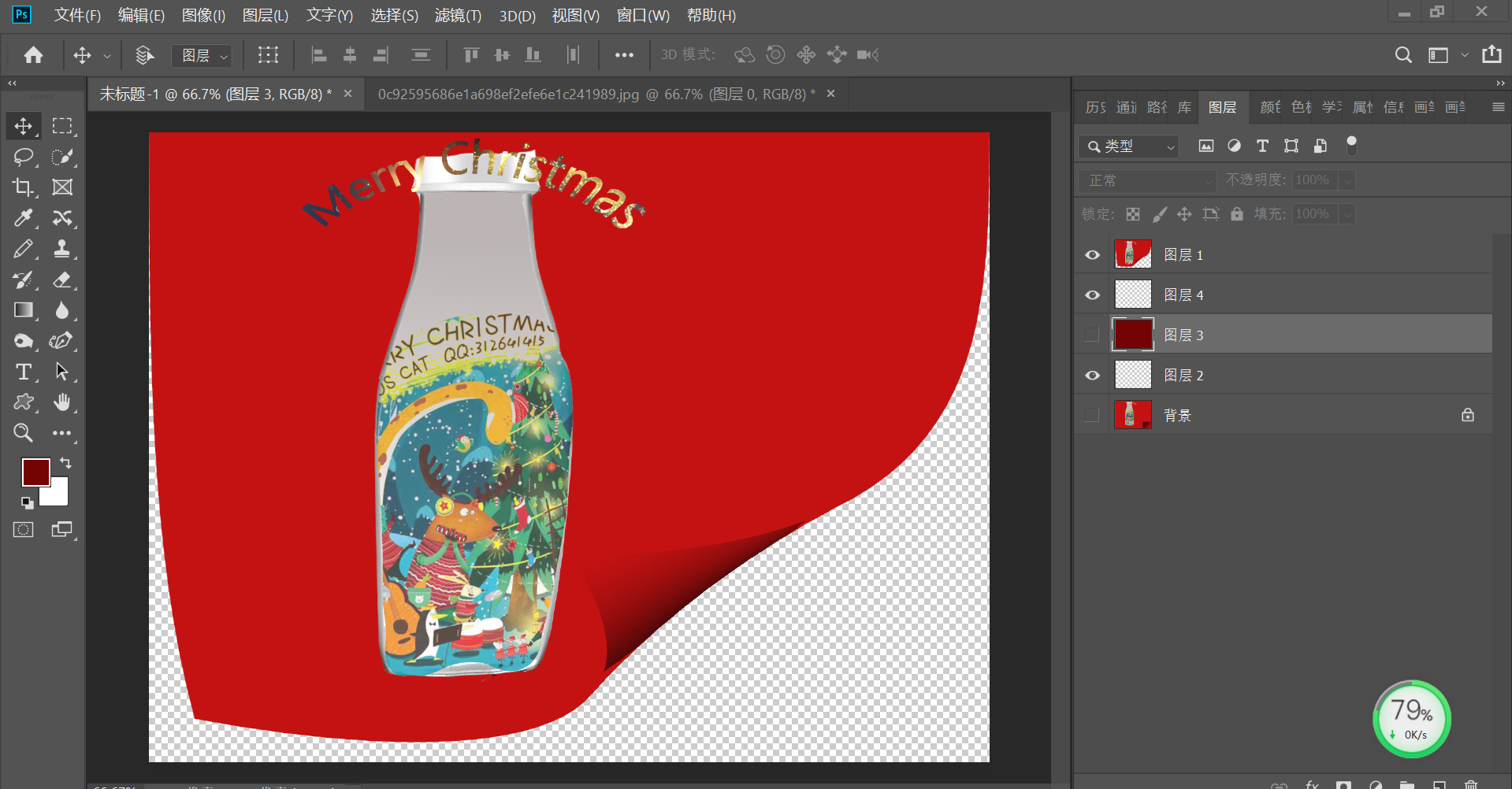Select the Custom Shape tool
Viewport: 1512px width, 789px height.
(x=23, y=402)
